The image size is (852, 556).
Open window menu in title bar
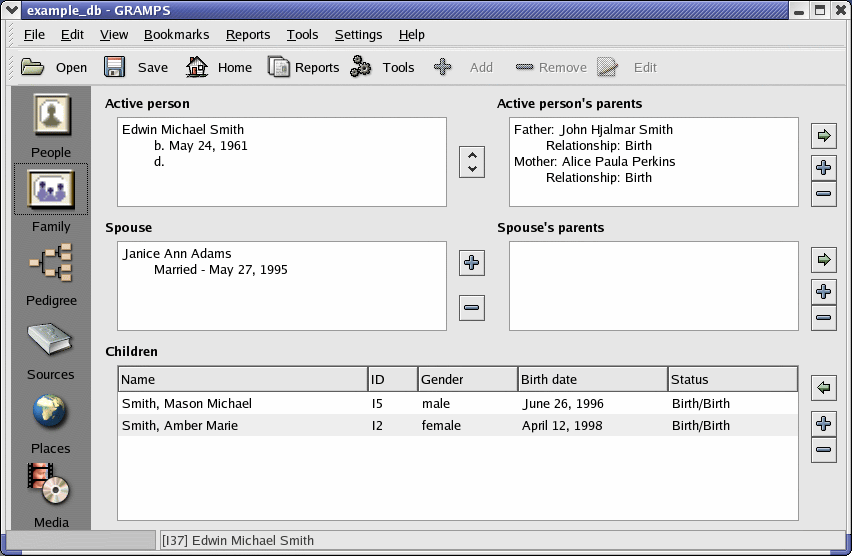[13, 10]
